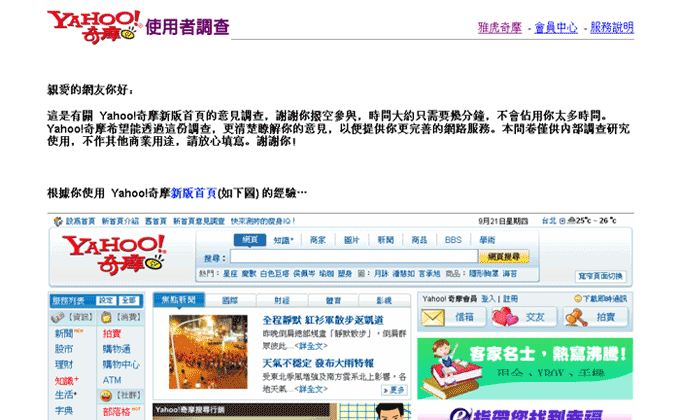
Task: Click the newspaper icon next to 【資訊】
Action: coord(57,318)
